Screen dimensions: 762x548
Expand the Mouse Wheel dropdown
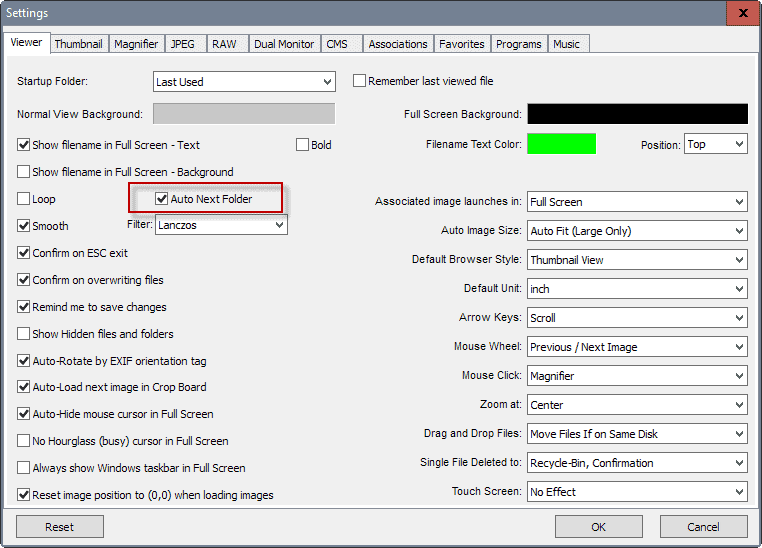point(638,347)
